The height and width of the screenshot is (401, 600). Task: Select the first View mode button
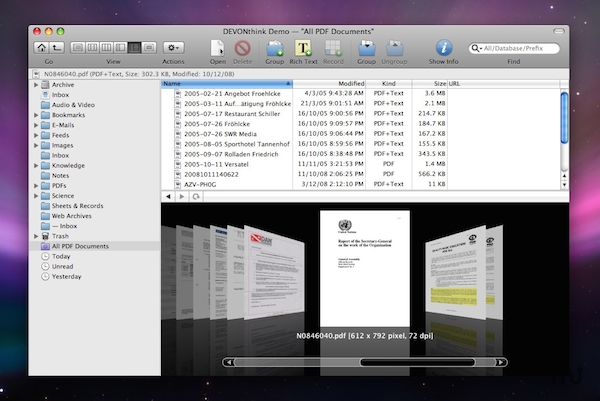(x=77, y=47)
